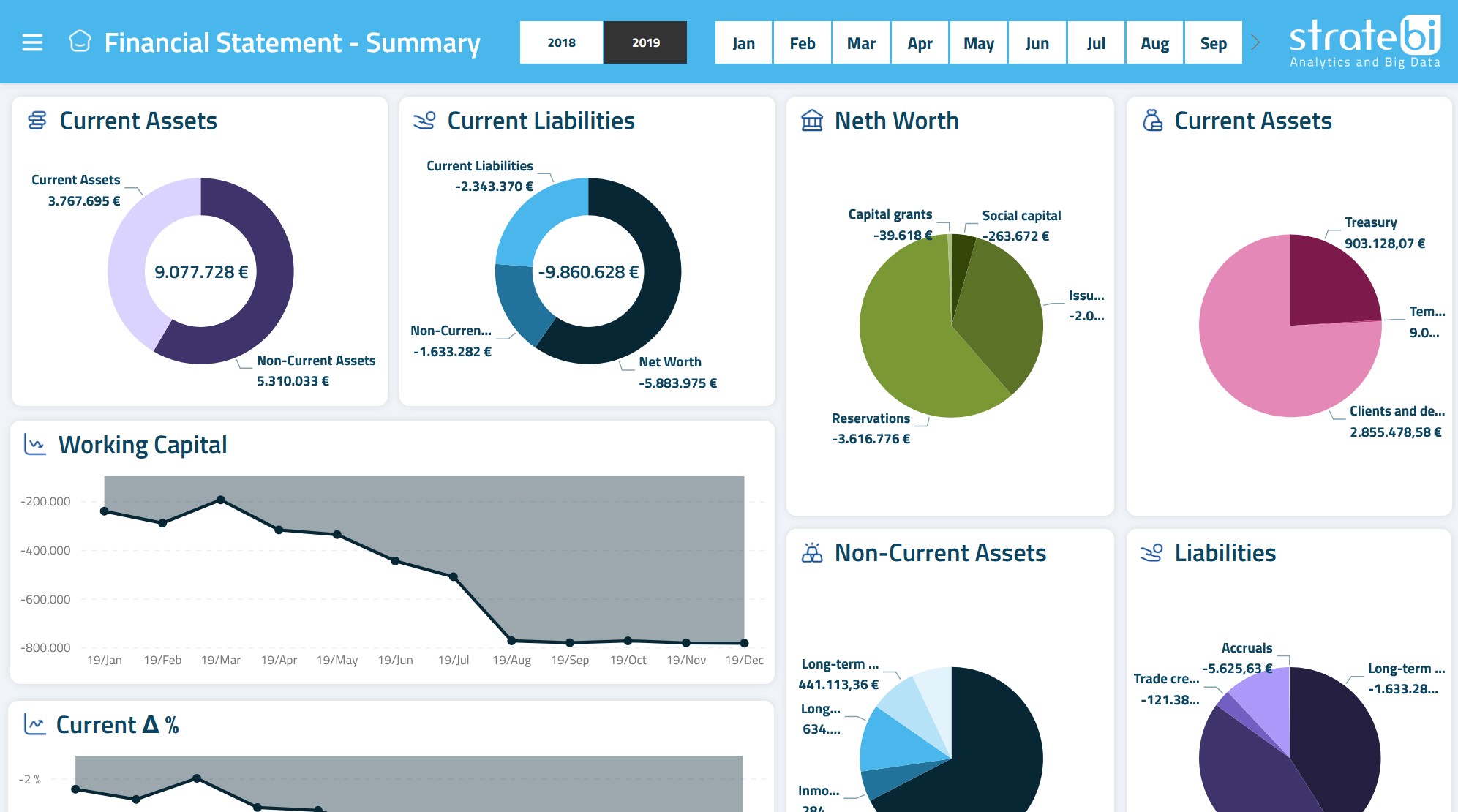Show more months with the right chevron
The image size is (1458, 812).
point(1256,42)
